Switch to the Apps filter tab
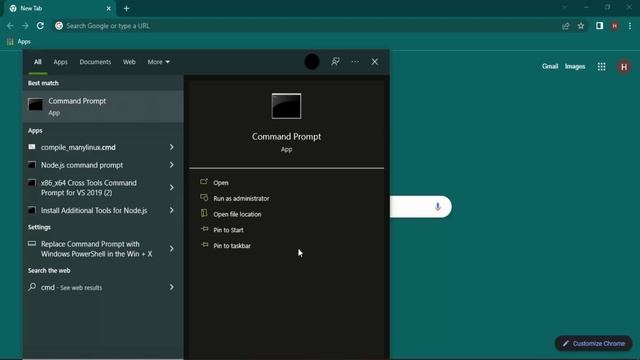 (60, 62)
